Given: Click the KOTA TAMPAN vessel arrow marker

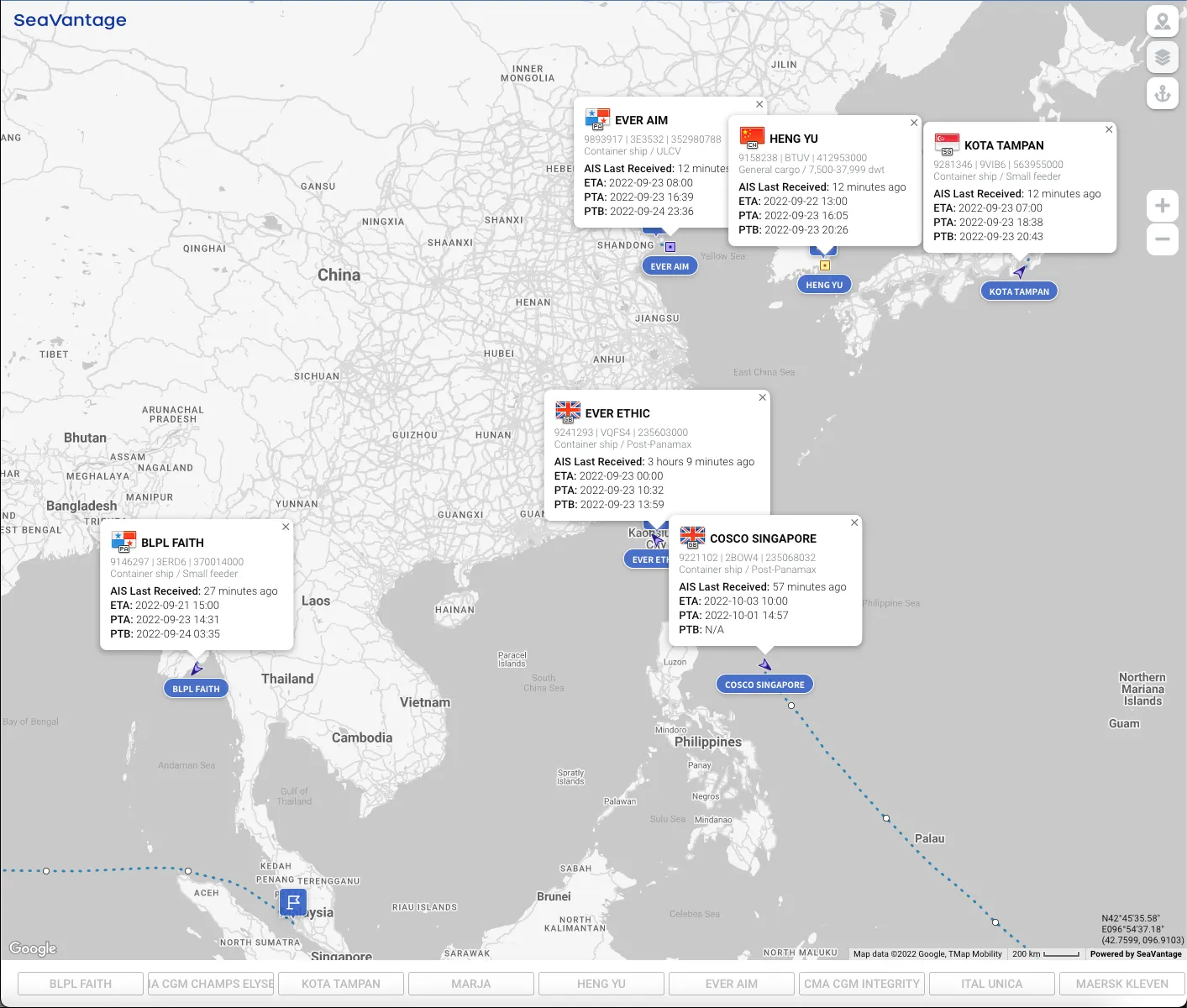Looking at the screenshot, I should [x=1020, y=272].
